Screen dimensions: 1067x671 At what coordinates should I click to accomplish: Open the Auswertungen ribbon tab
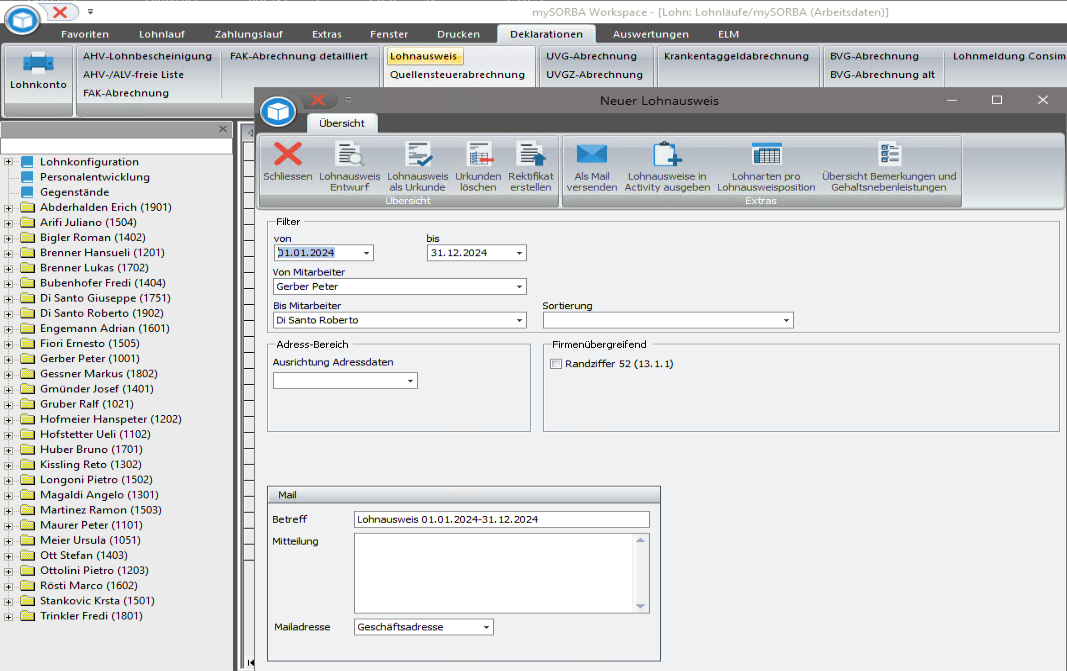click(651, 34)
